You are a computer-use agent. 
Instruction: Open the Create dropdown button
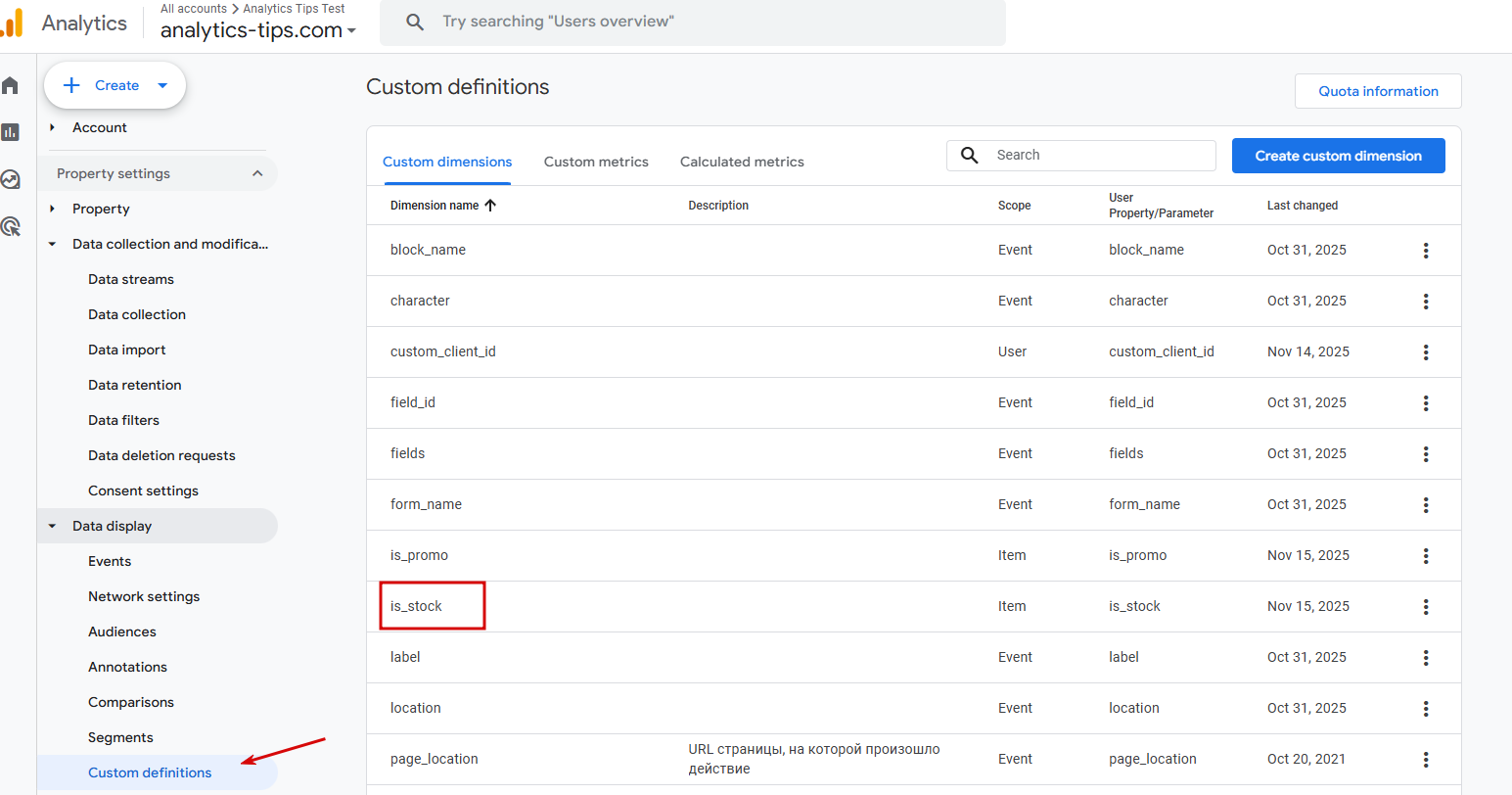click(x=115, y=86)
